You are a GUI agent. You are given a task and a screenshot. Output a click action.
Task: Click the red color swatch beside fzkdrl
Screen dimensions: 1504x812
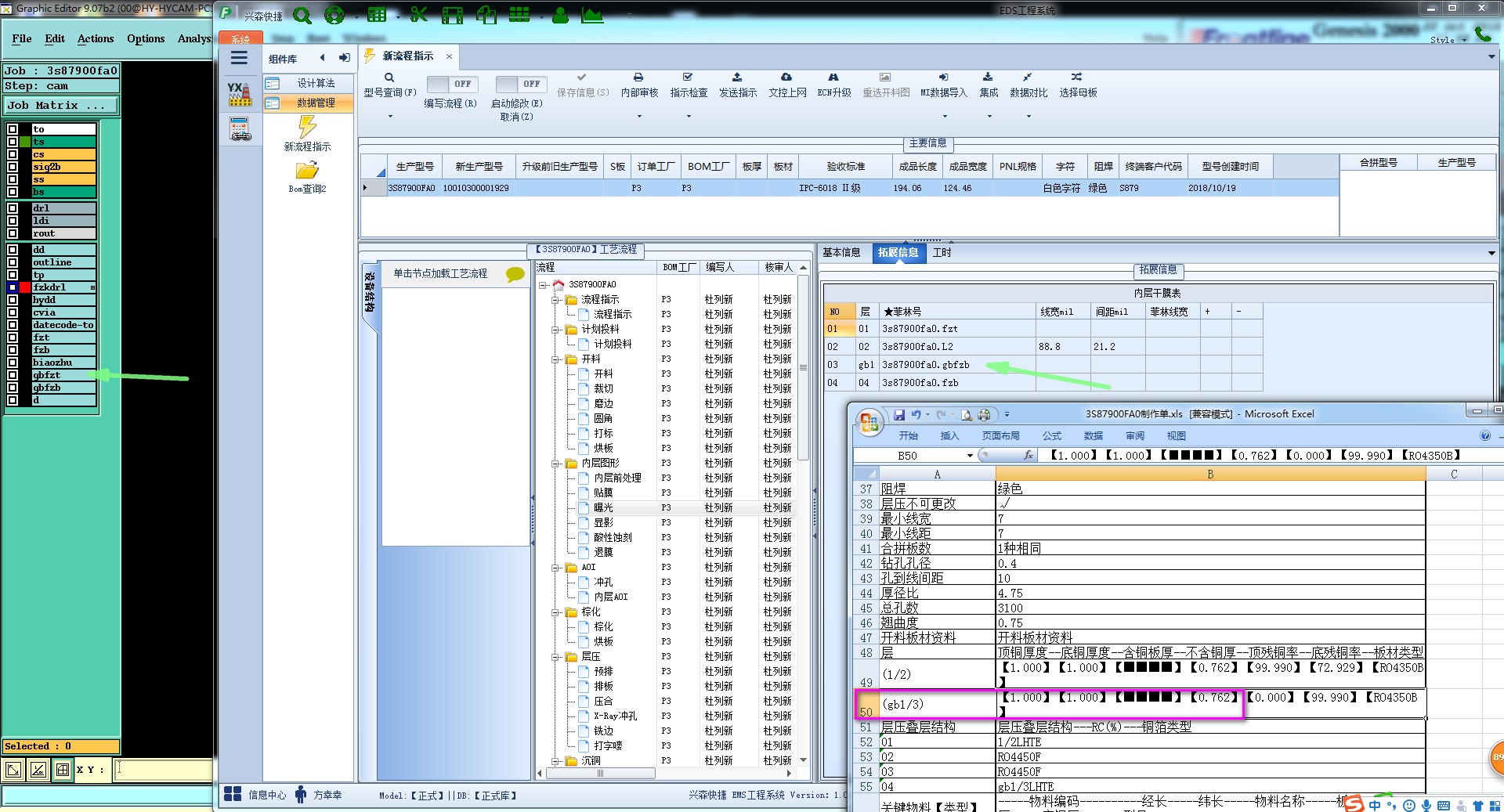click(25, 287)
